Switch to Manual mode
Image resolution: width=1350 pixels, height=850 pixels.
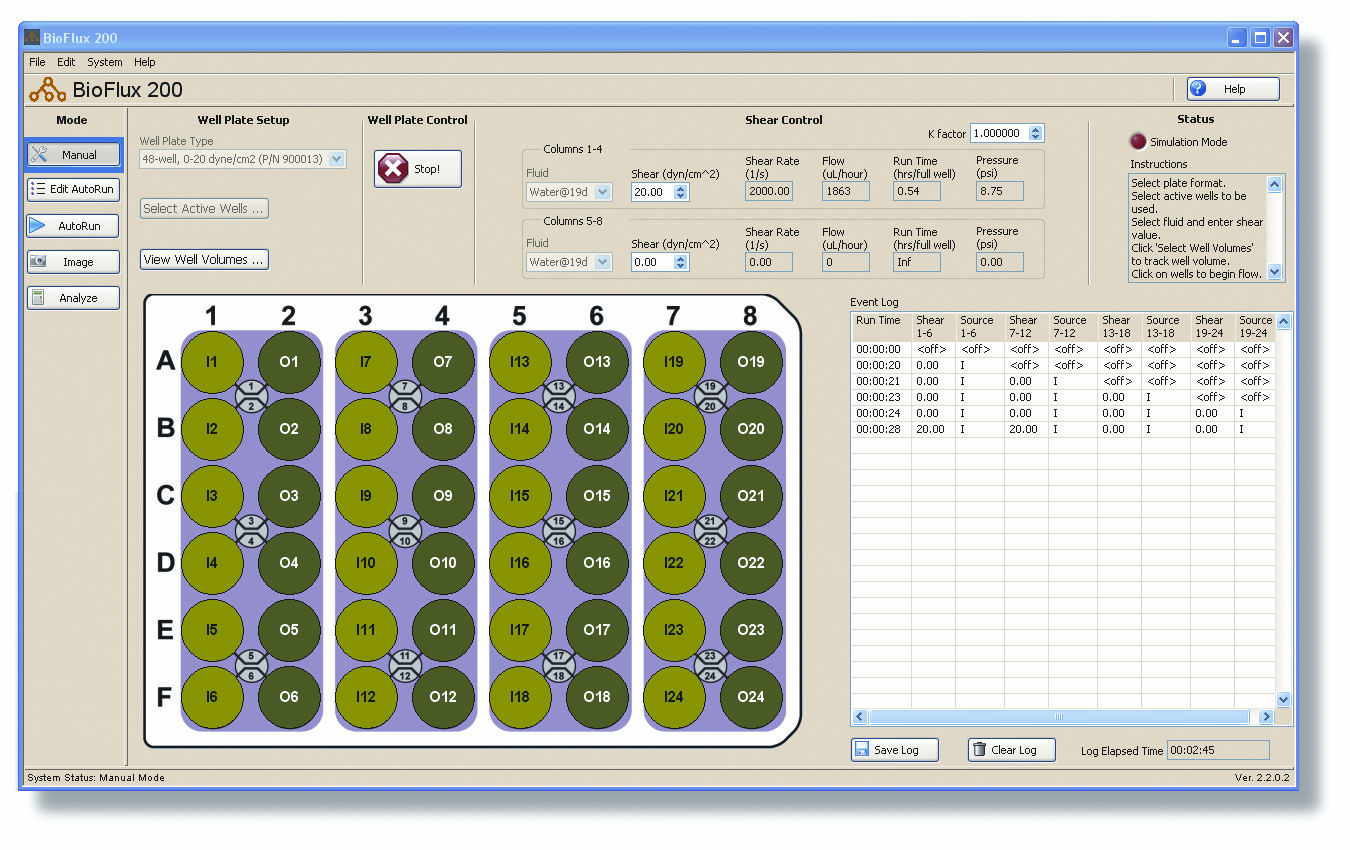[73, 155]
